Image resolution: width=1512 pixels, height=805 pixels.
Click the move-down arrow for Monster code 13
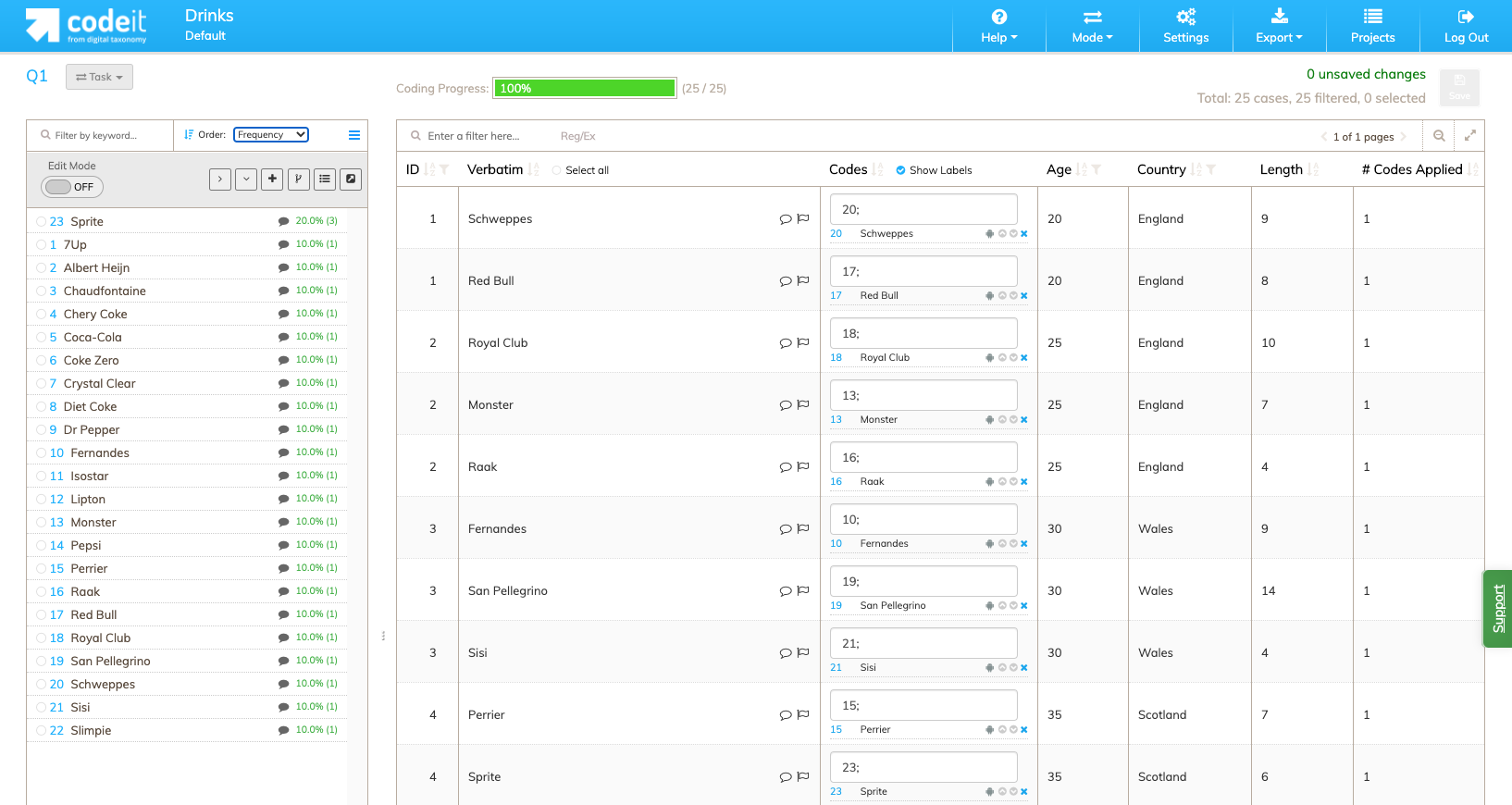pyautogui.click(x=1013, y=420)
